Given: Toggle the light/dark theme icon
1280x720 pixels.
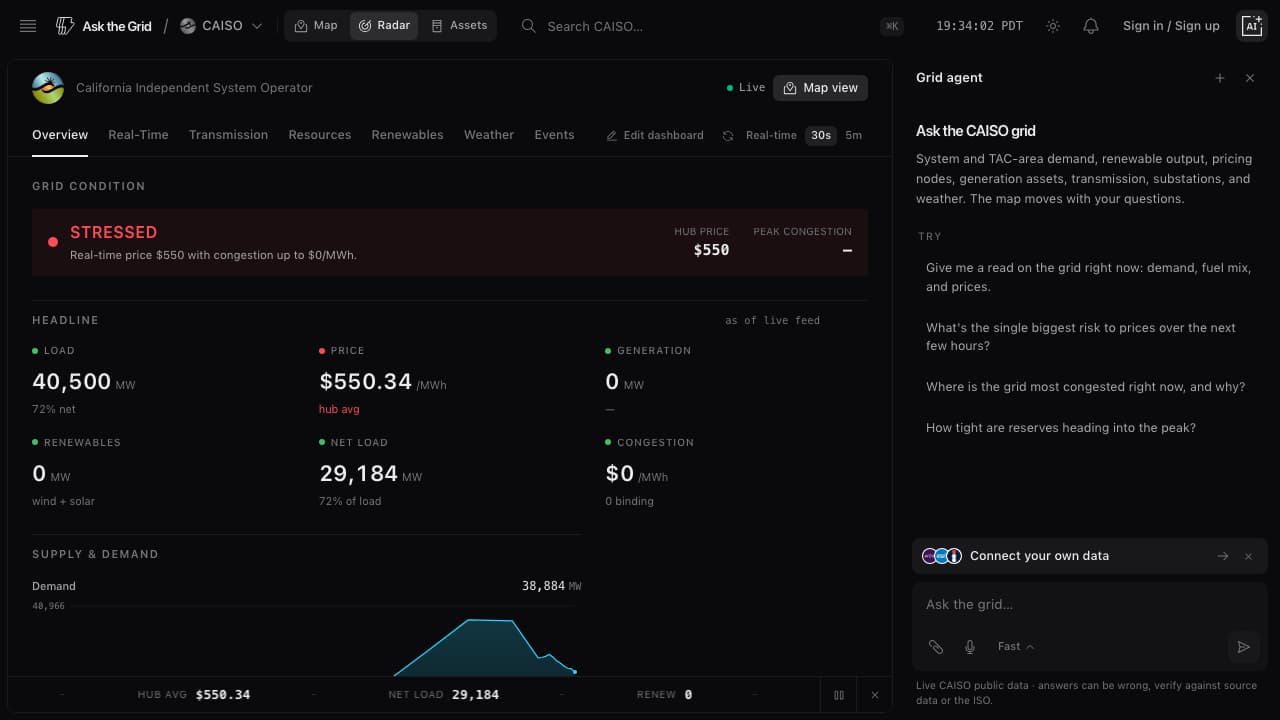Looking at the screenshot, I should coord(1053,26).
